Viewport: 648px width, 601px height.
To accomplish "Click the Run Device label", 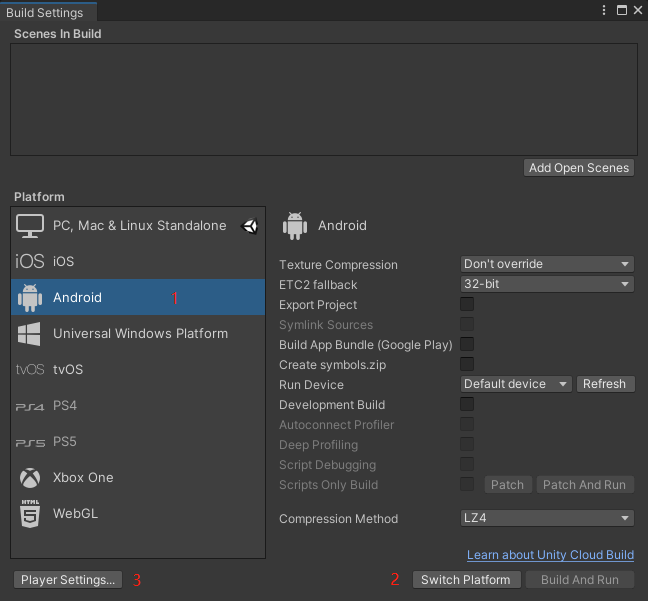I will pyautogui.click(x=311, y=385).
